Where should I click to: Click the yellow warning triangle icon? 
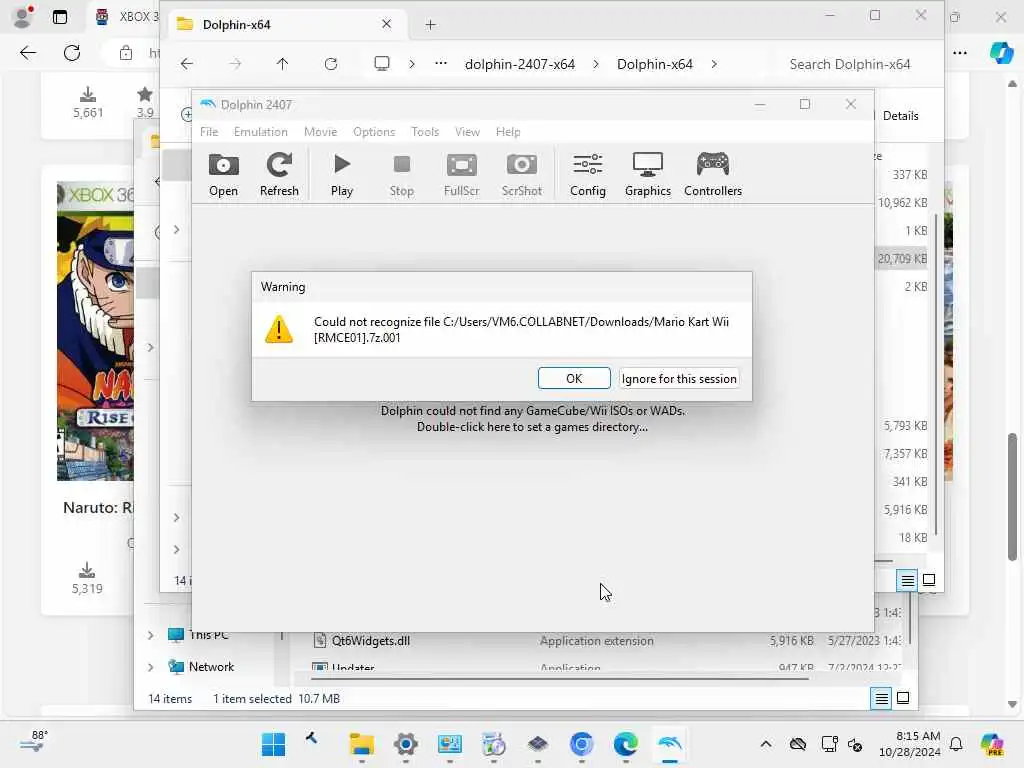point(279,329)
